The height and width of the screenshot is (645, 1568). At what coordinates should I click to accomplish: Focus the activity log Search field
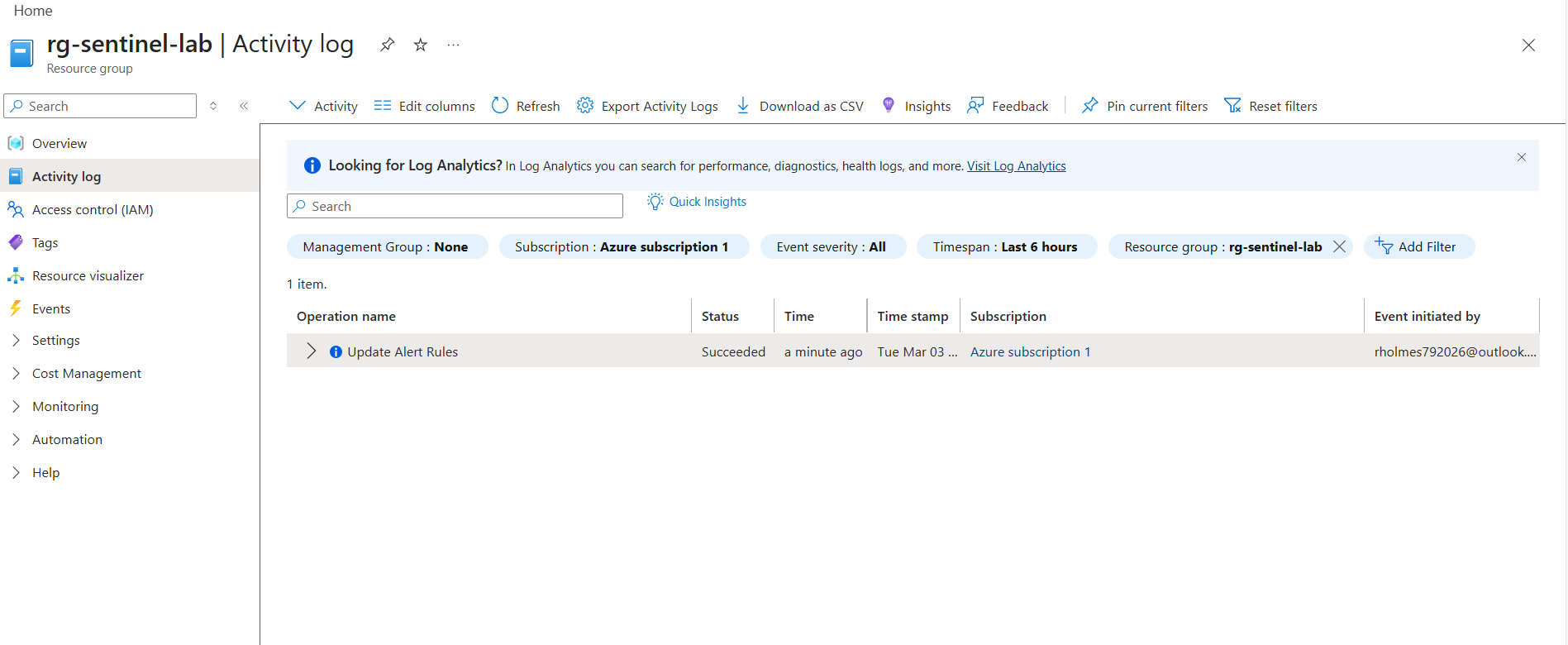455,206
